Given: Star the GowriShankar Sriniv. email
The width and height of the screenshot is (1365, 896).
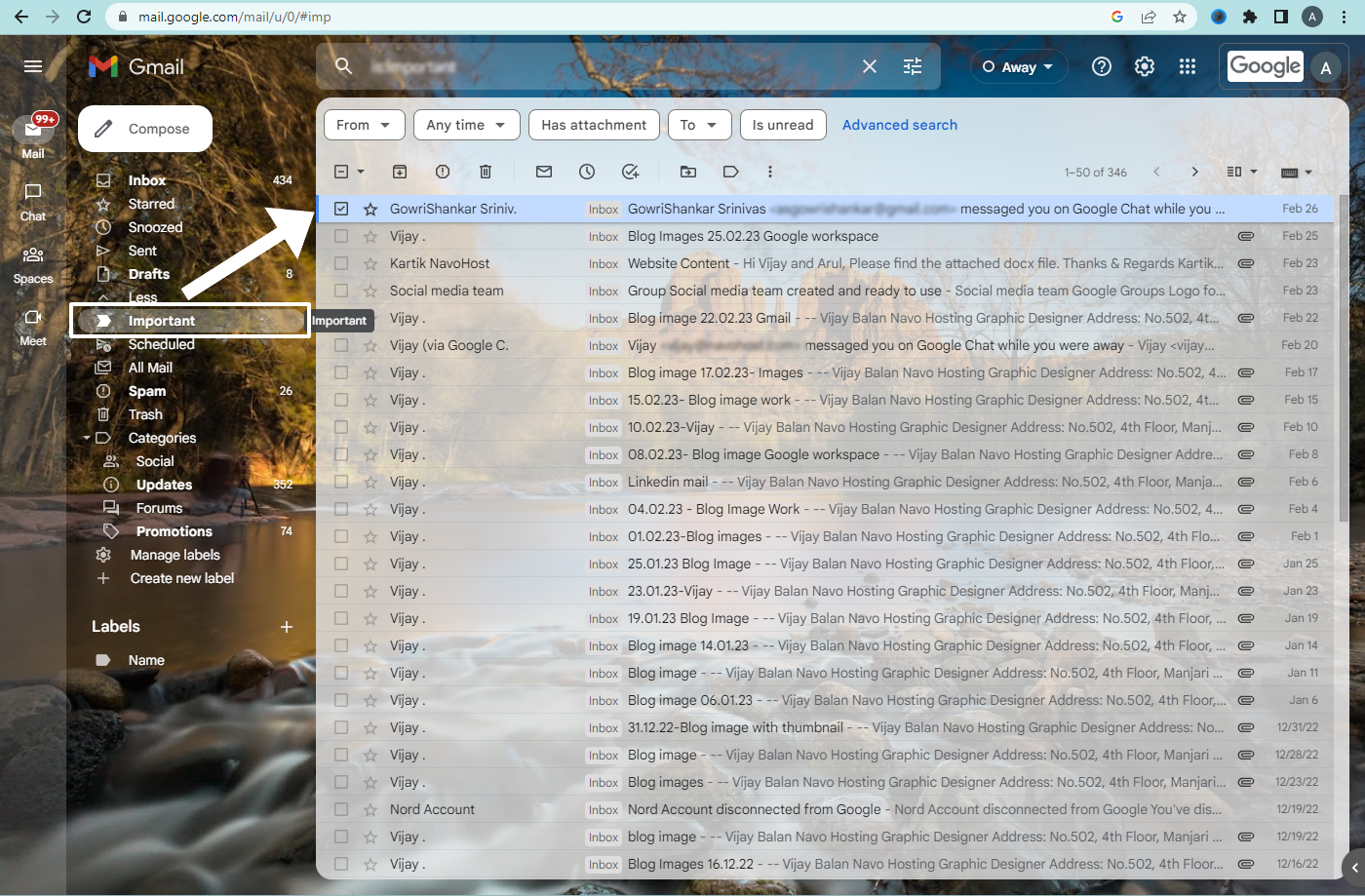Looking at the screenshot, I should coord(370,209).
